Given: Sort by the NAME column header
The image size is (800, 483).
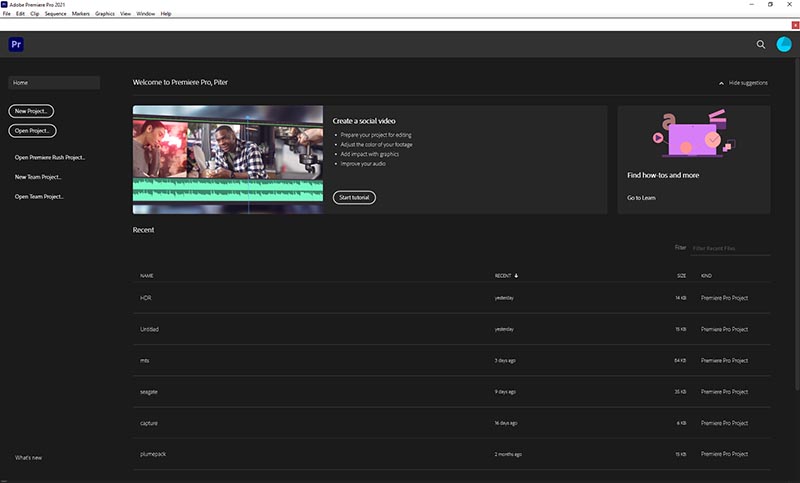Looking at the screenshot, I should click(146, 276).
